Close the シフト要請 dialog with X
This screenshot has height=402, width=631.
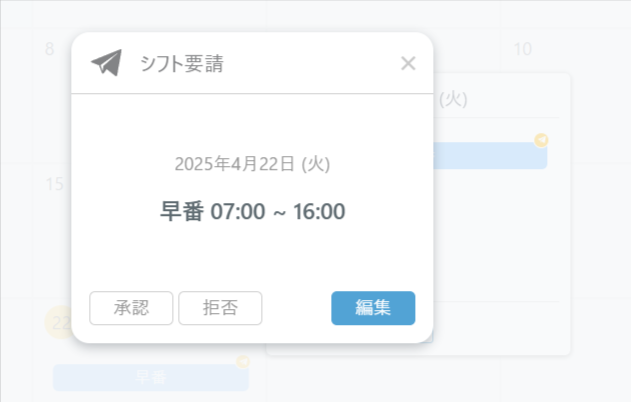408,64
